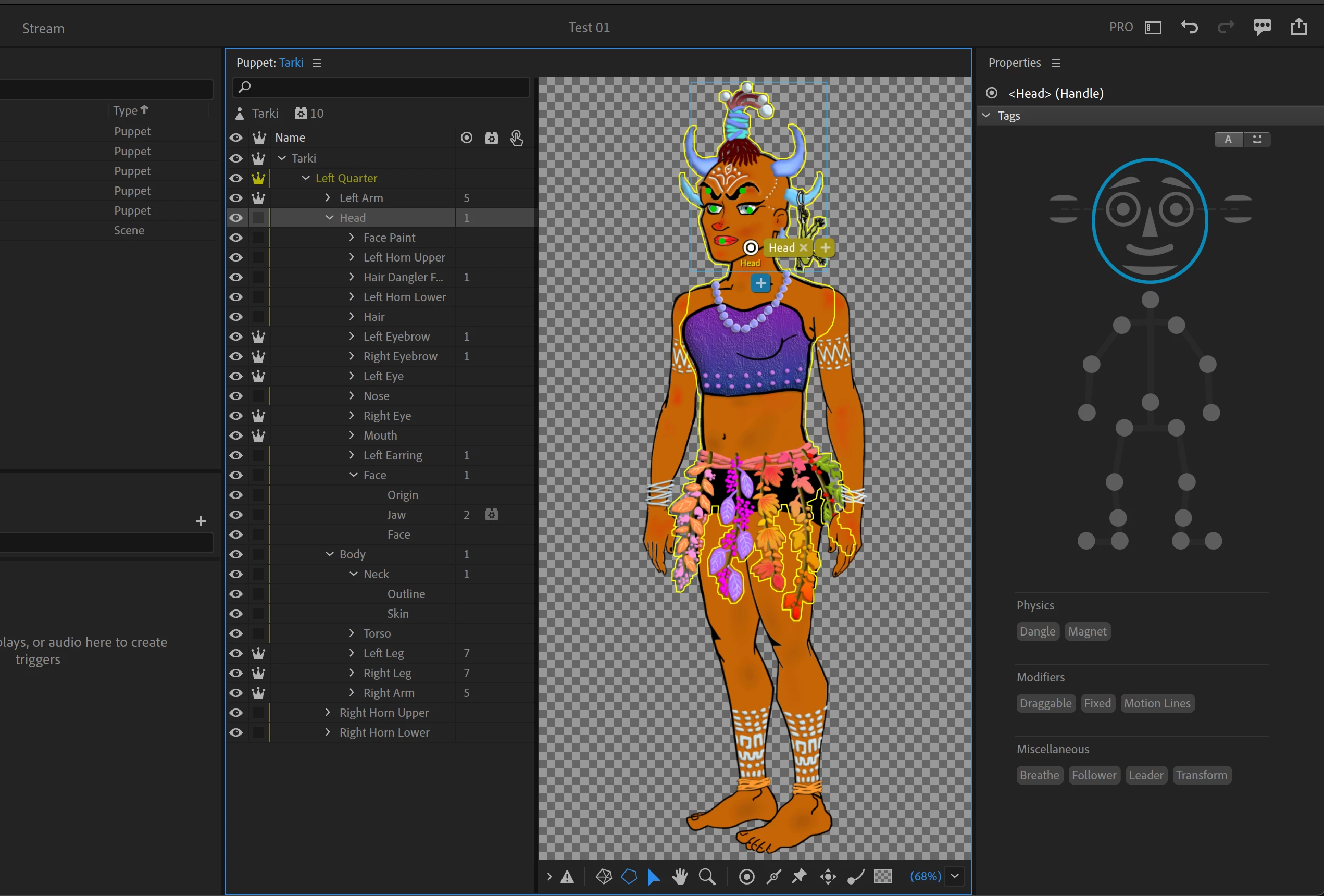This screenshot has width=1324, height=896.
Task: Expand the Left Arm group
Action: (x=328, y=198)
